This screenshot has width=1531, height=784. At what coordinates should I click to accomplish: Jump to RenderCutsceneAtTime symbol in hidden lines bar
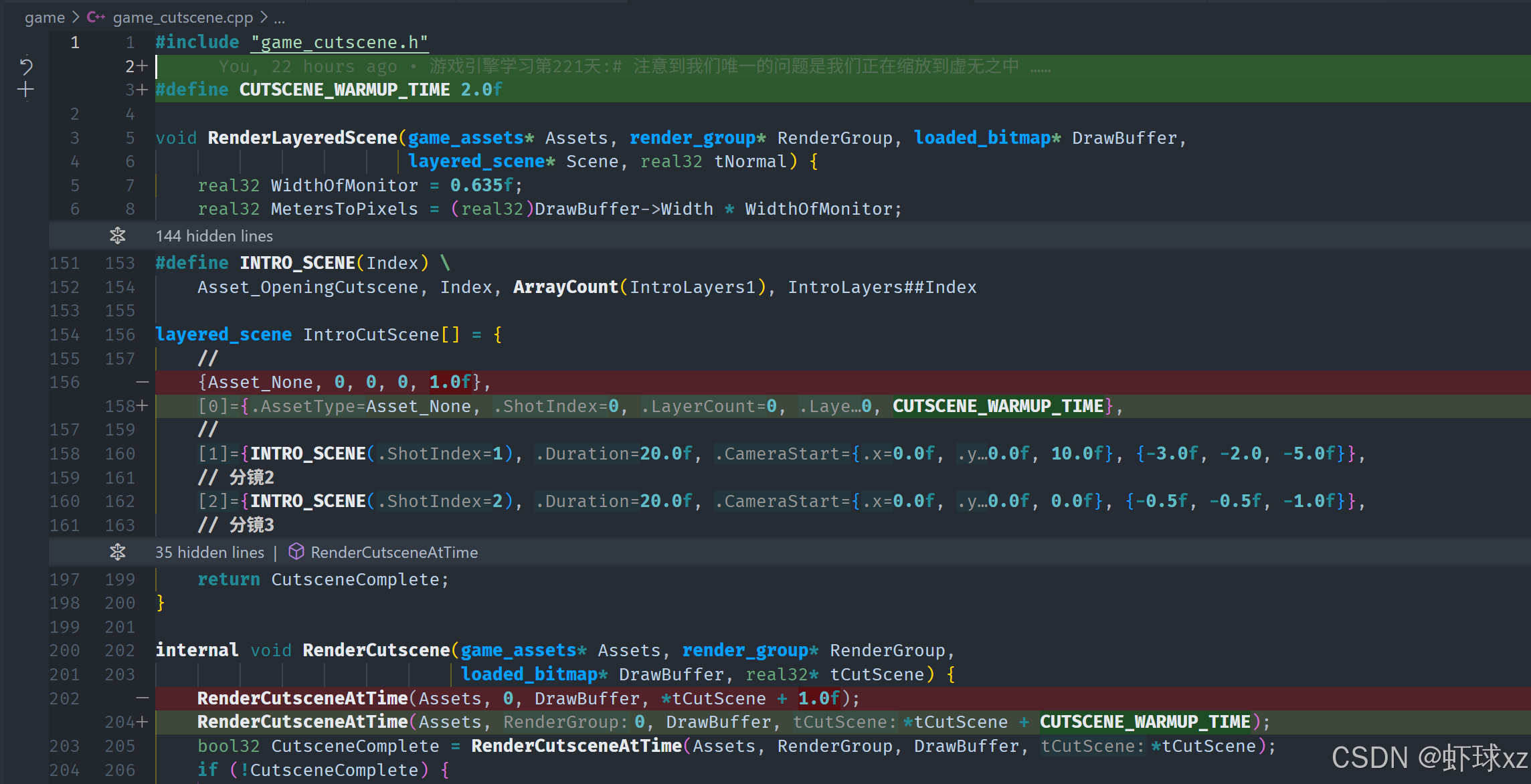pyautogui.click(x=394, y=553)
